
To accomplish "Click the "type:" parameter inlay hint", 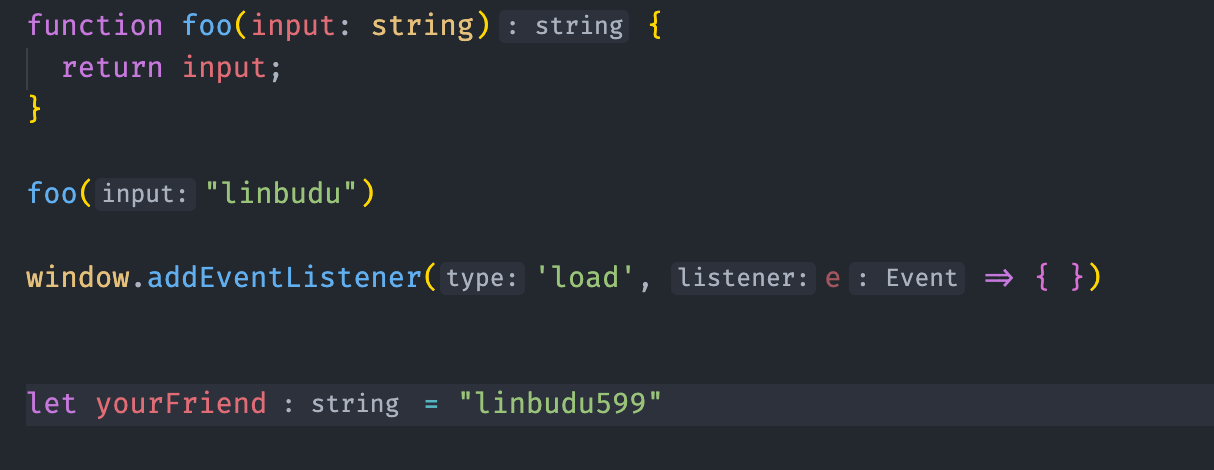I will (x=484, y=279).
